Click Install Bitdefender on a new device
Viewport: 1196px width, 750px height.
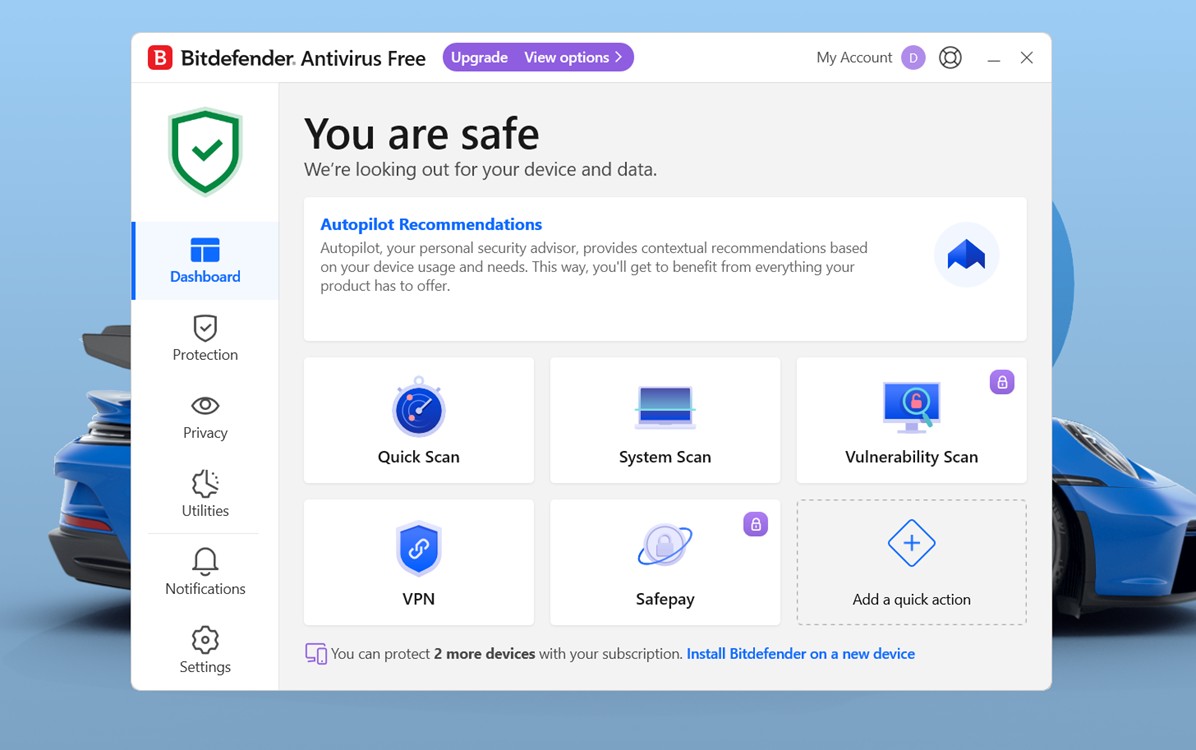(x=800, y=653)
